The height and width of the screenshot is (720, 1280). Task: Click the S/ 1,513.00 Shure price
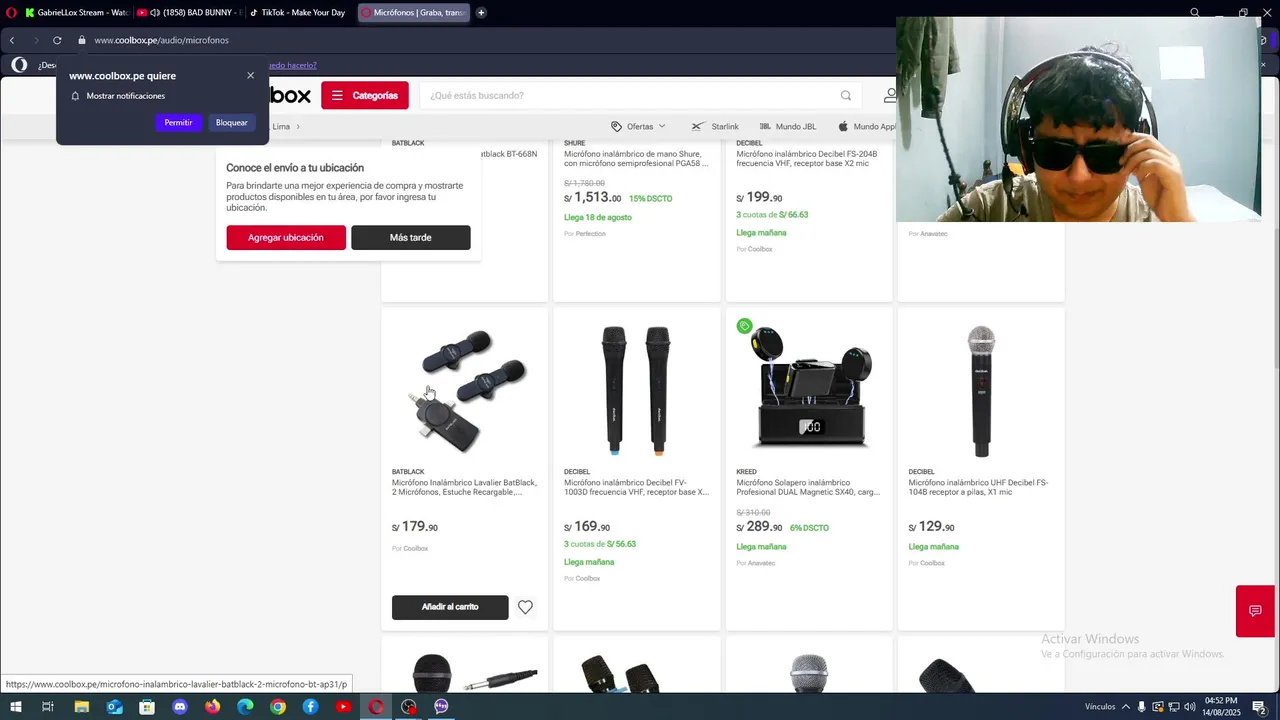(593, 198)
